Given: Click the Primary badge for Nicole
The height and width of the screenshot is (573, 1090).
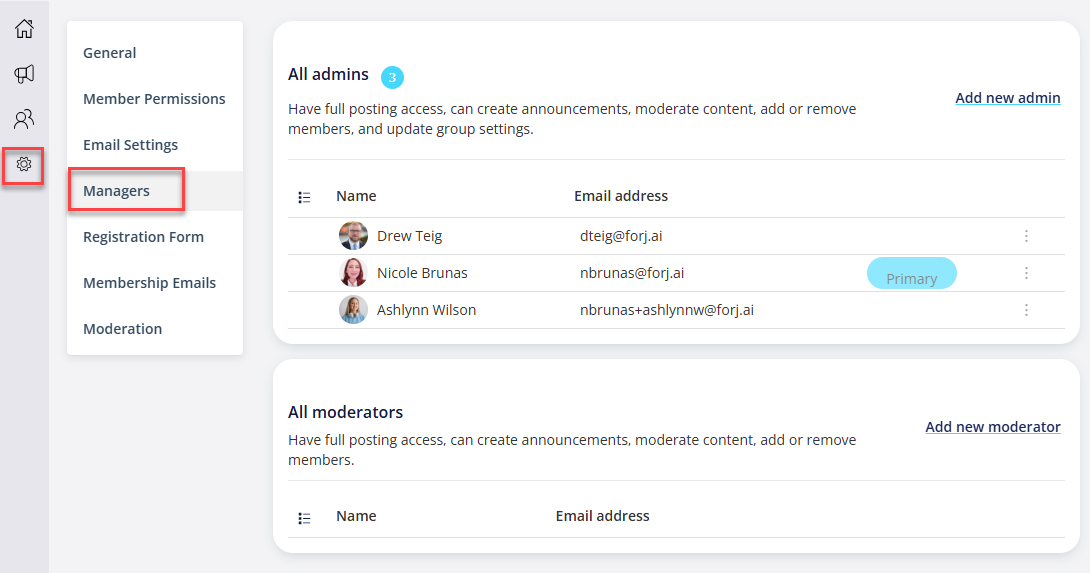Looking at the screenshot, I should [x=911, y=273].
